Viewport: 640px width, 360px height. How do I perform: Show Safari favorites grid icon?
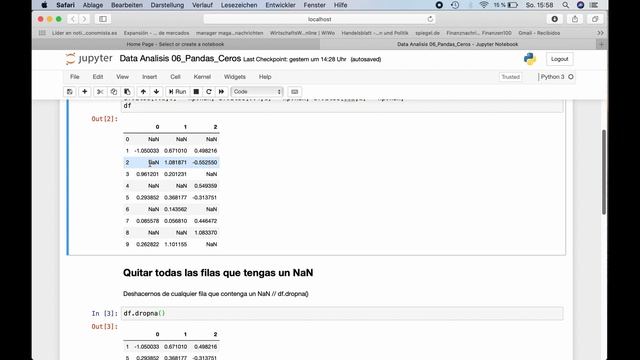pos(42,33)
